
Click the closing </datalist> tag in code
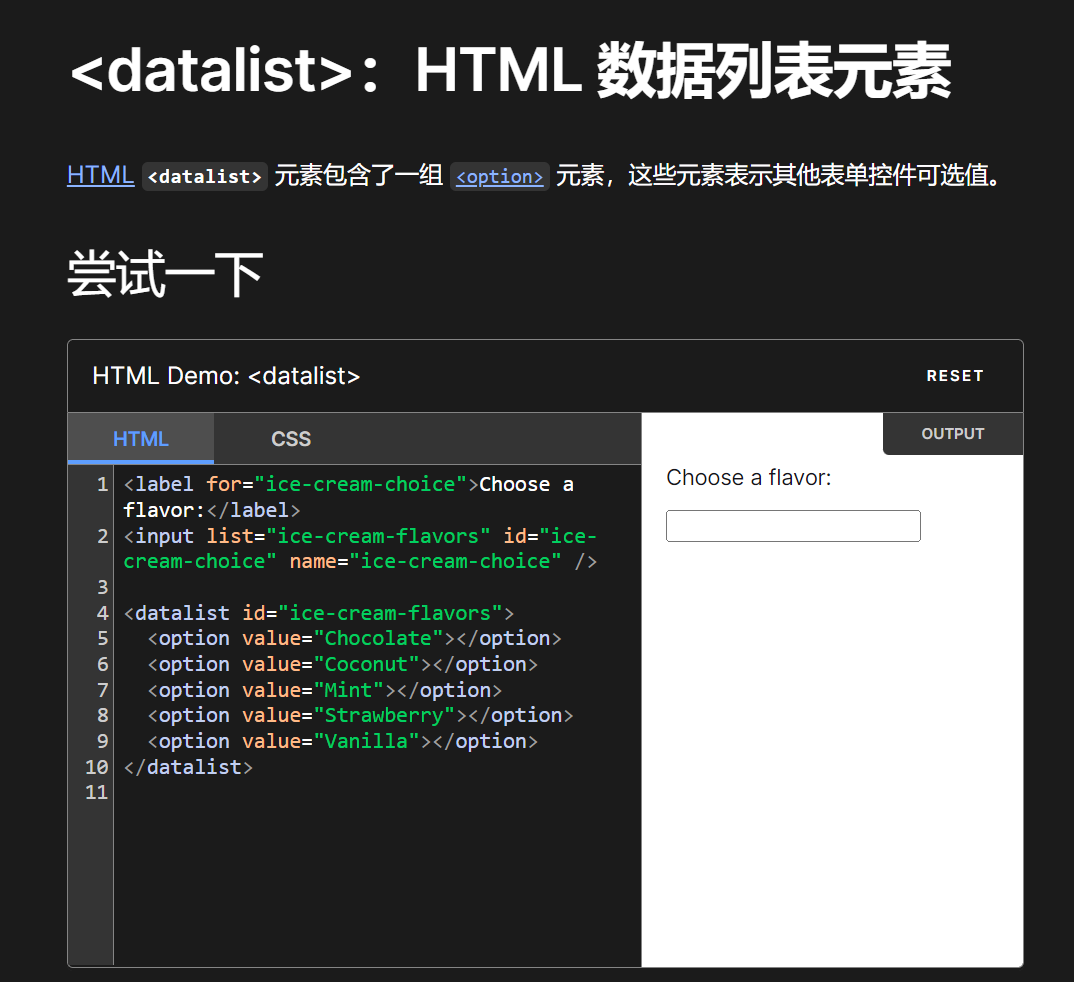tap(188, 768)
